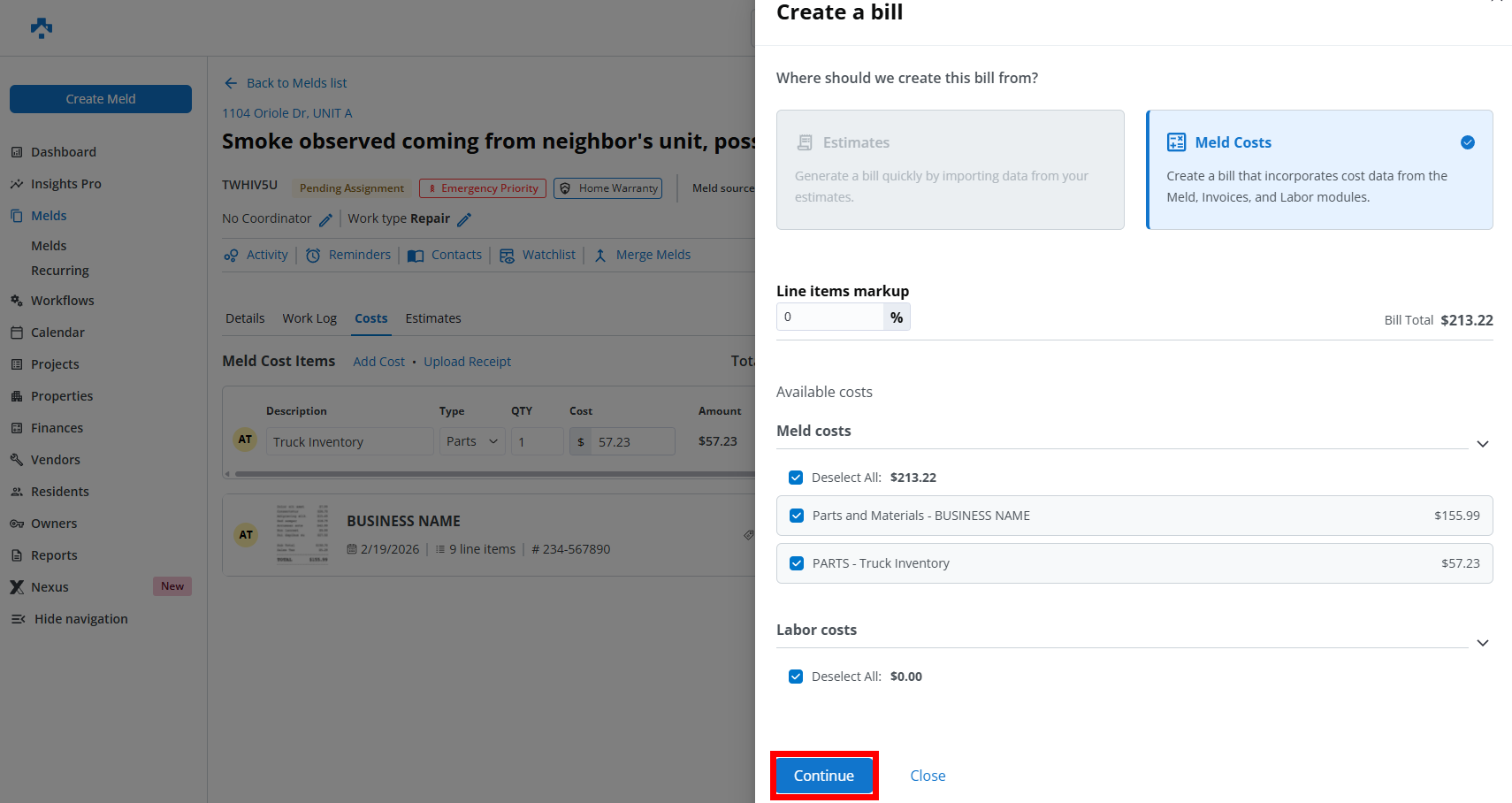Screen dimensions: 1512x803
Task: Open the Reminders alarm clock icon
Action: 313,256
